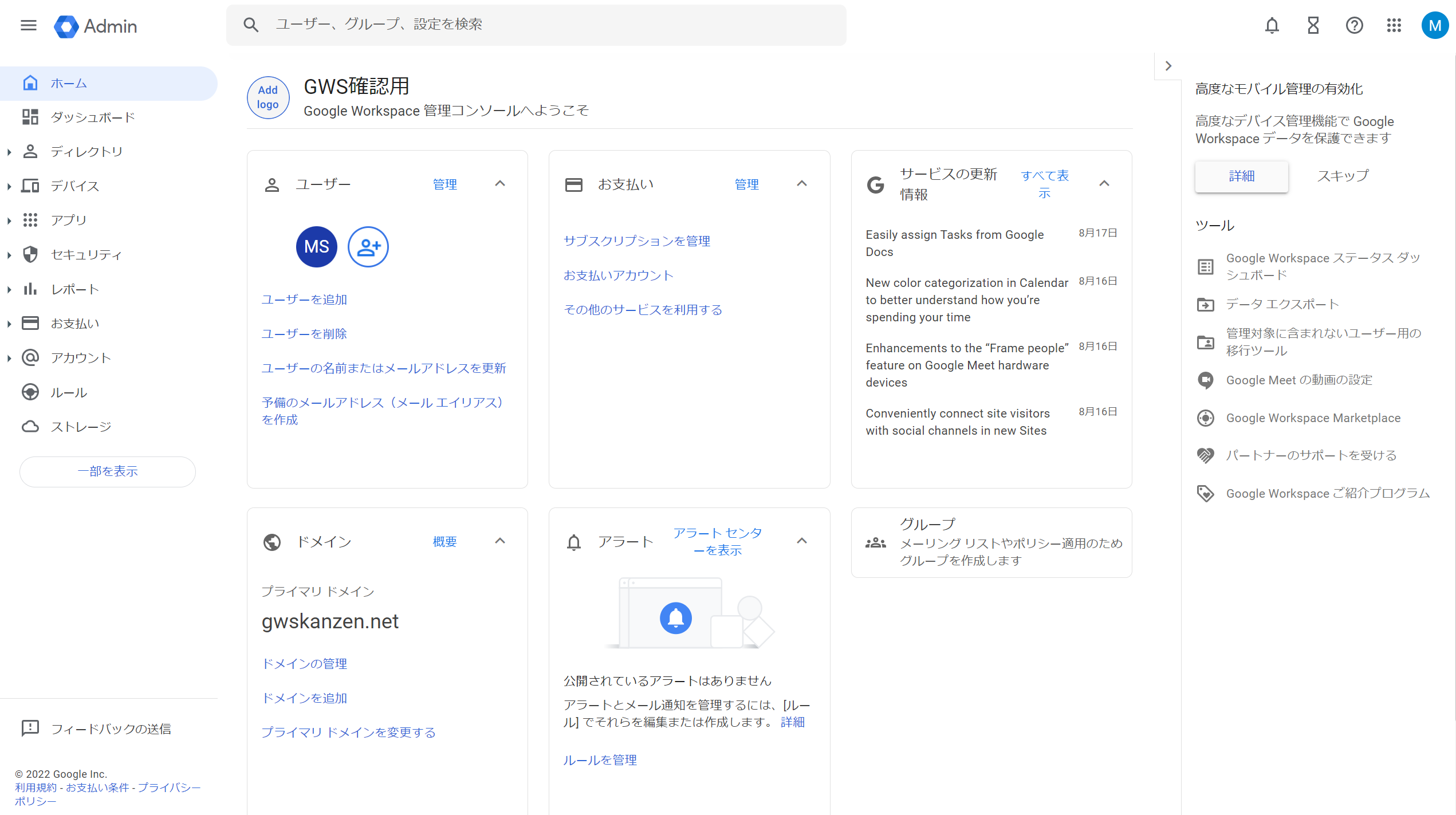Click the data export folder icon
This screenshot has width=1456, height=815.
(1205, 304)
